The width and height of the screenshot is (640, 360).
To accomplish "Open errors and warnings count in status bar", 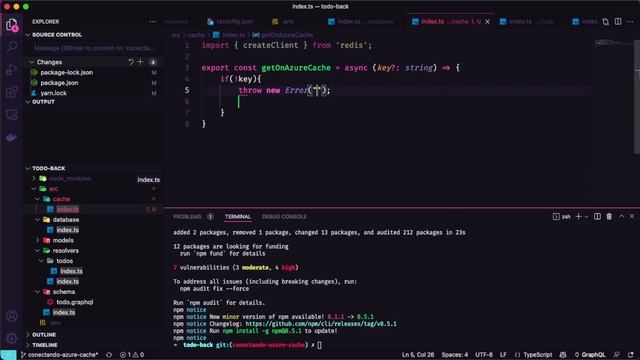I will tap(132, 355).
